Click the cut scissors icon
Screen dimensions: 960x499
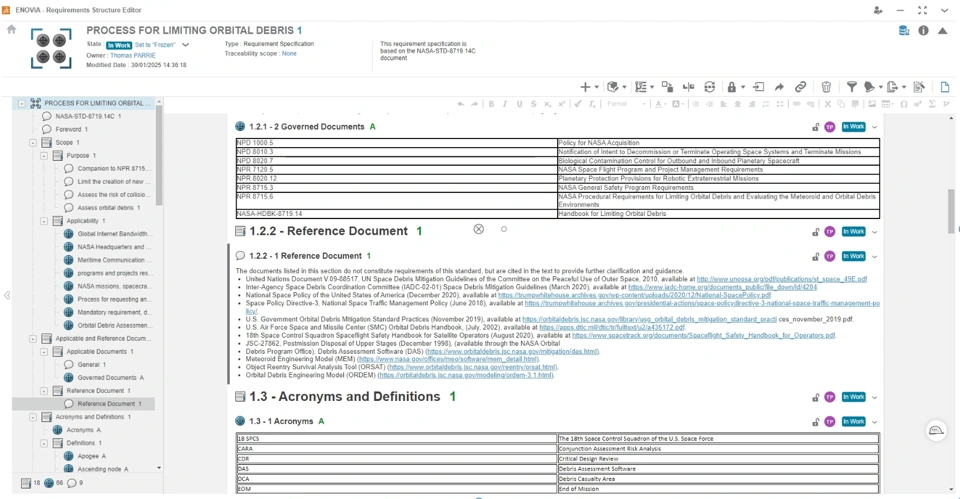[x=827, y=104]
